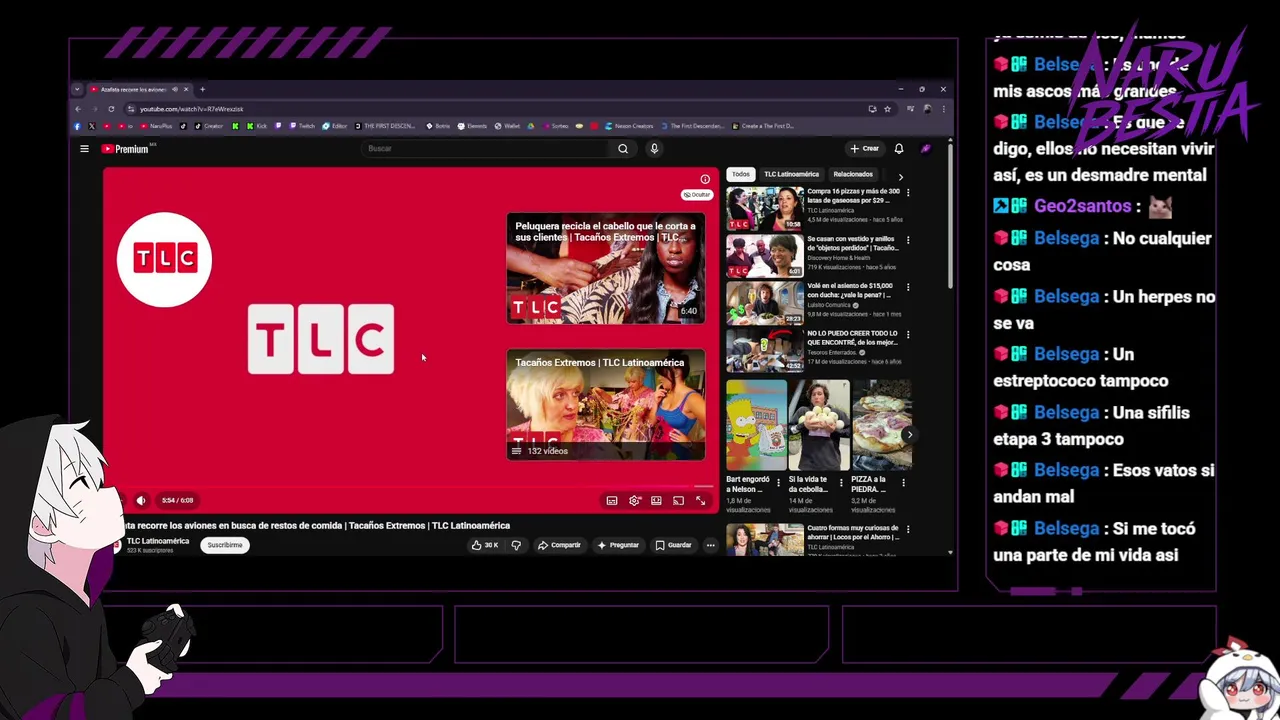
Task: Like the video (30 K thumbs up)
Action: [x=485, y=545]
